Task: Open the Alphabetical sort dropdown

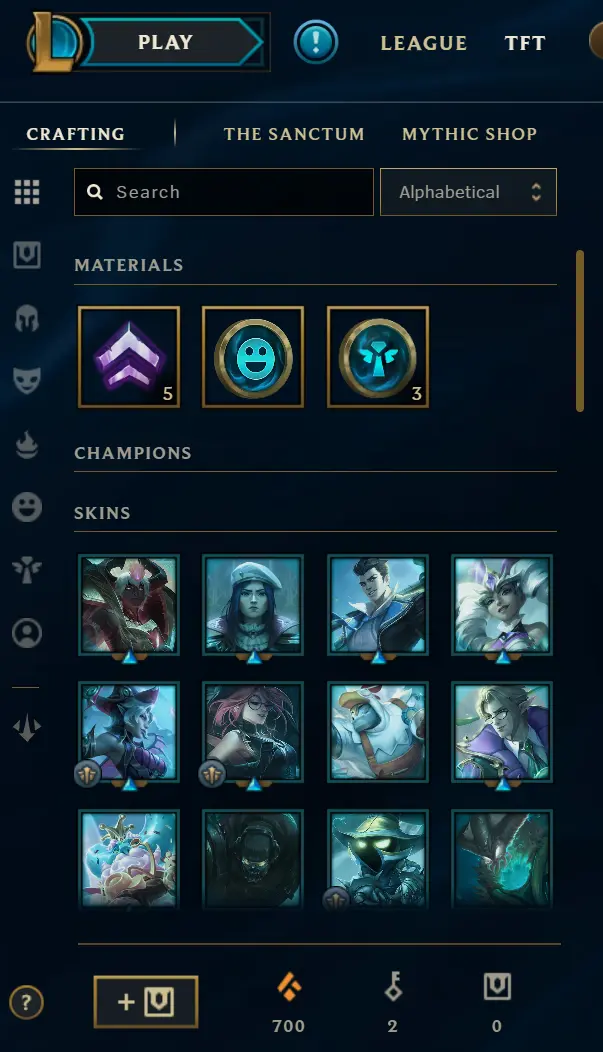Action: coord(468,192)
